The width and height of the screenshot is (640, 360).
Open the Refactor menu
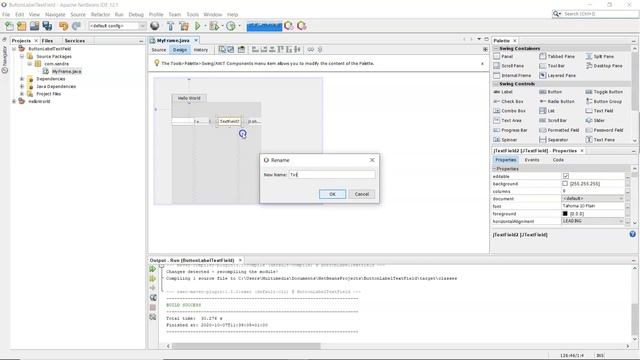coord(100,14)
